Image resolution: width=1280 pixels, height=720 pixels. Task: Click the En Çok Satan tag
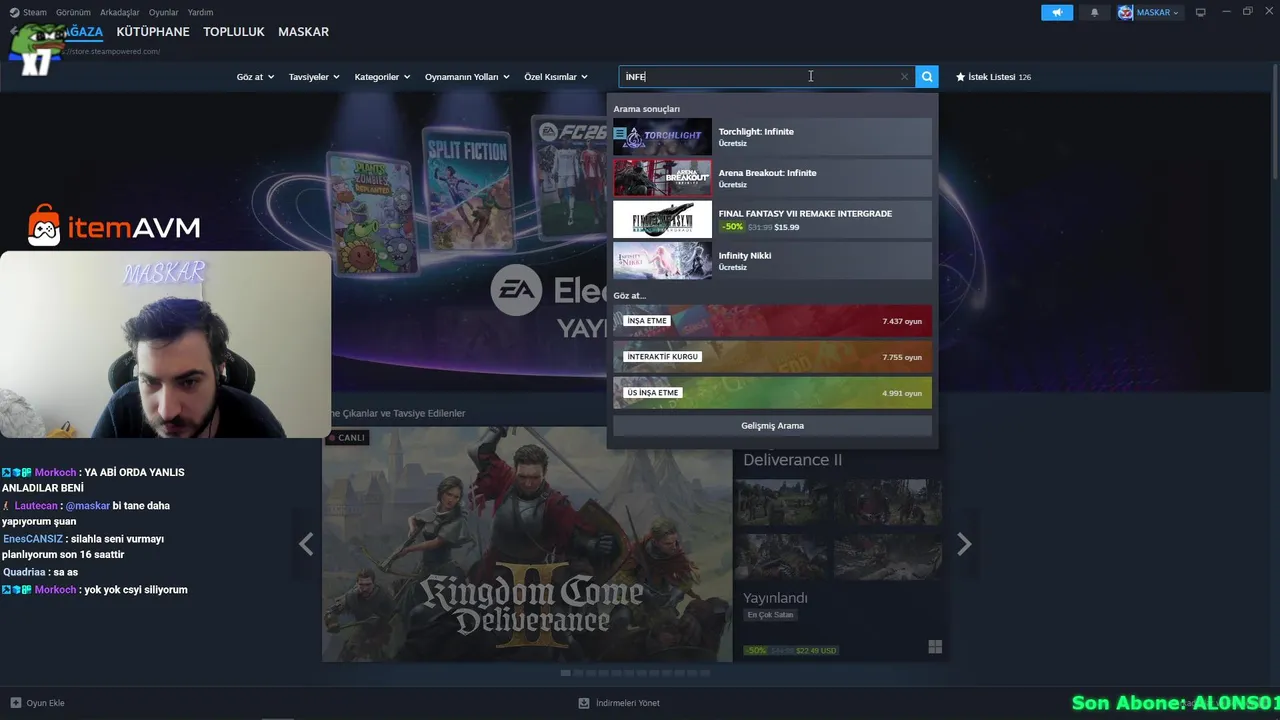pos(770,615)
